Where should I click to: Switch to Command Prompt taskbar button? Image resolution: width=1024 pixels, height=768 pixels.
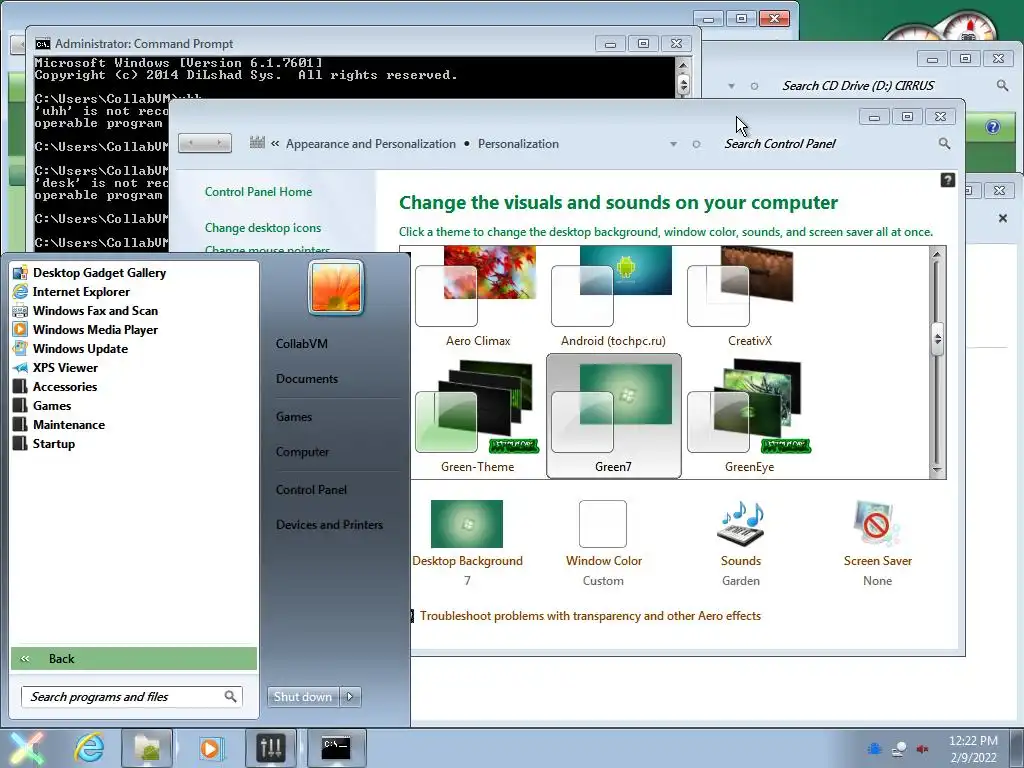(336, 748)
